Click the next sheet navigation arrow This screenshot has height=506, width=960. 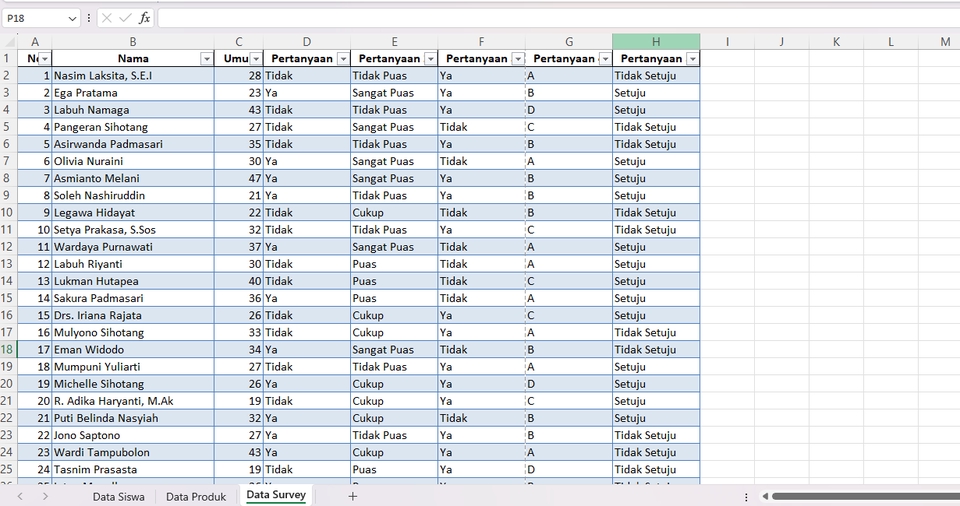[x=45, y=496]
